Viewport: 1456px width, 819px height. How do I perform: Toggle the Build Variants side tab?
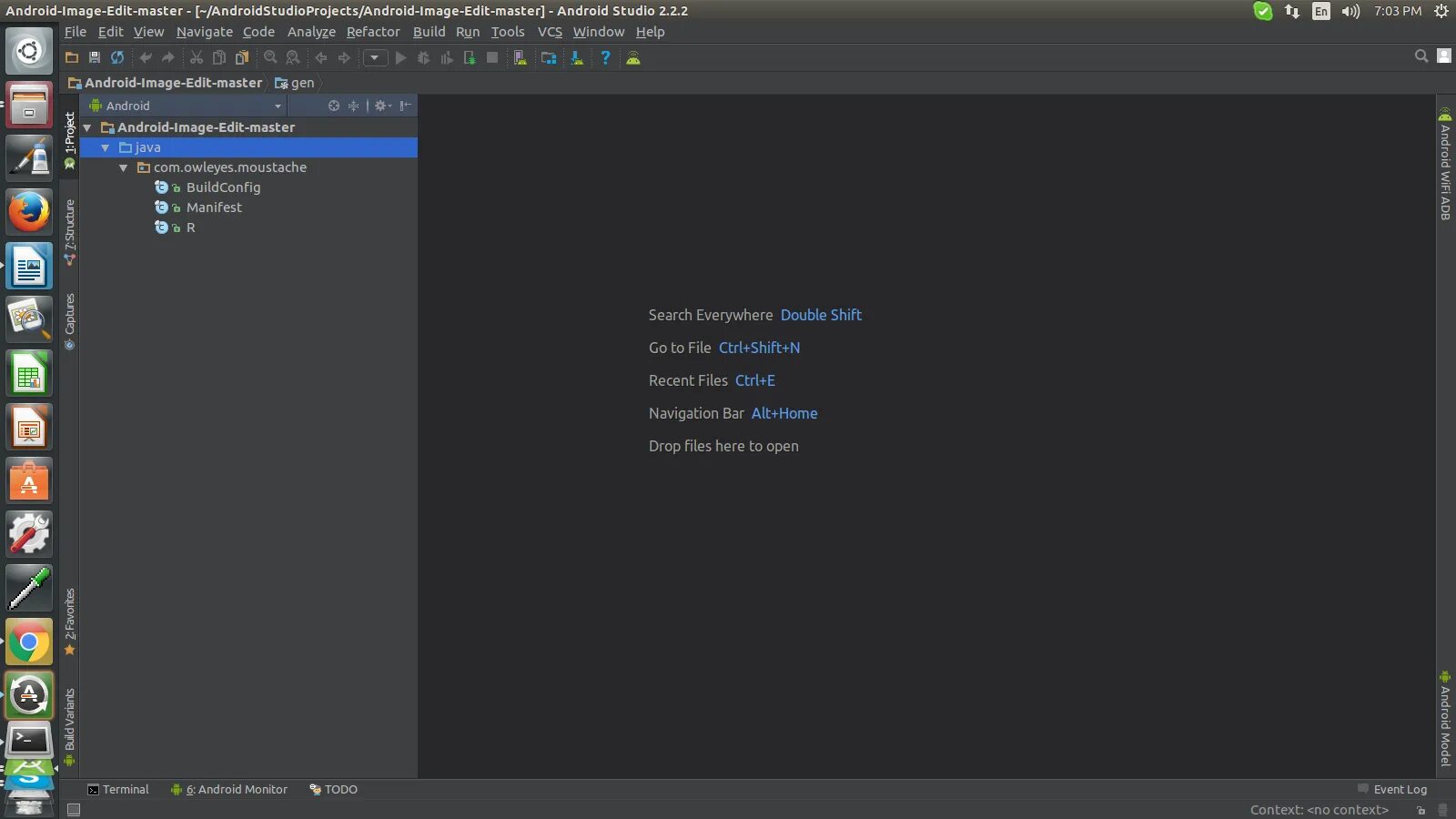point(70,726)
